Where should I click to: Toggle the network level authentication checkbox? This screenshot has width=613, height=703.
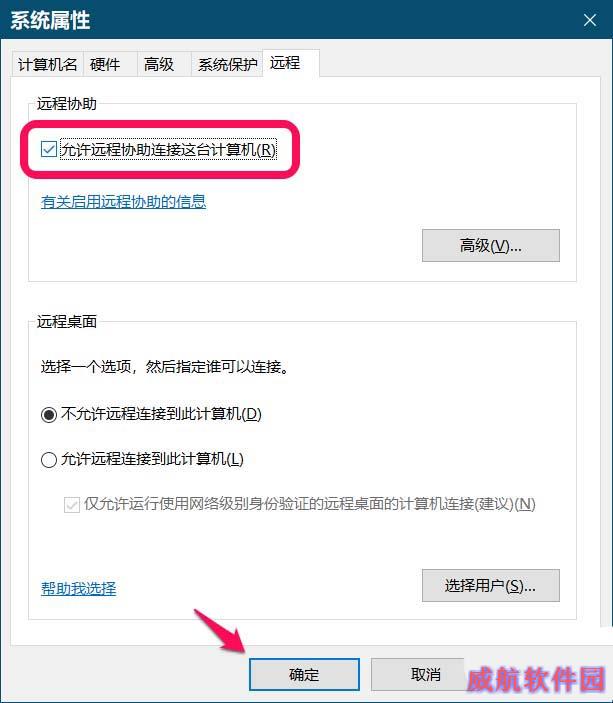pyautogui.click(x=72, y=505)
